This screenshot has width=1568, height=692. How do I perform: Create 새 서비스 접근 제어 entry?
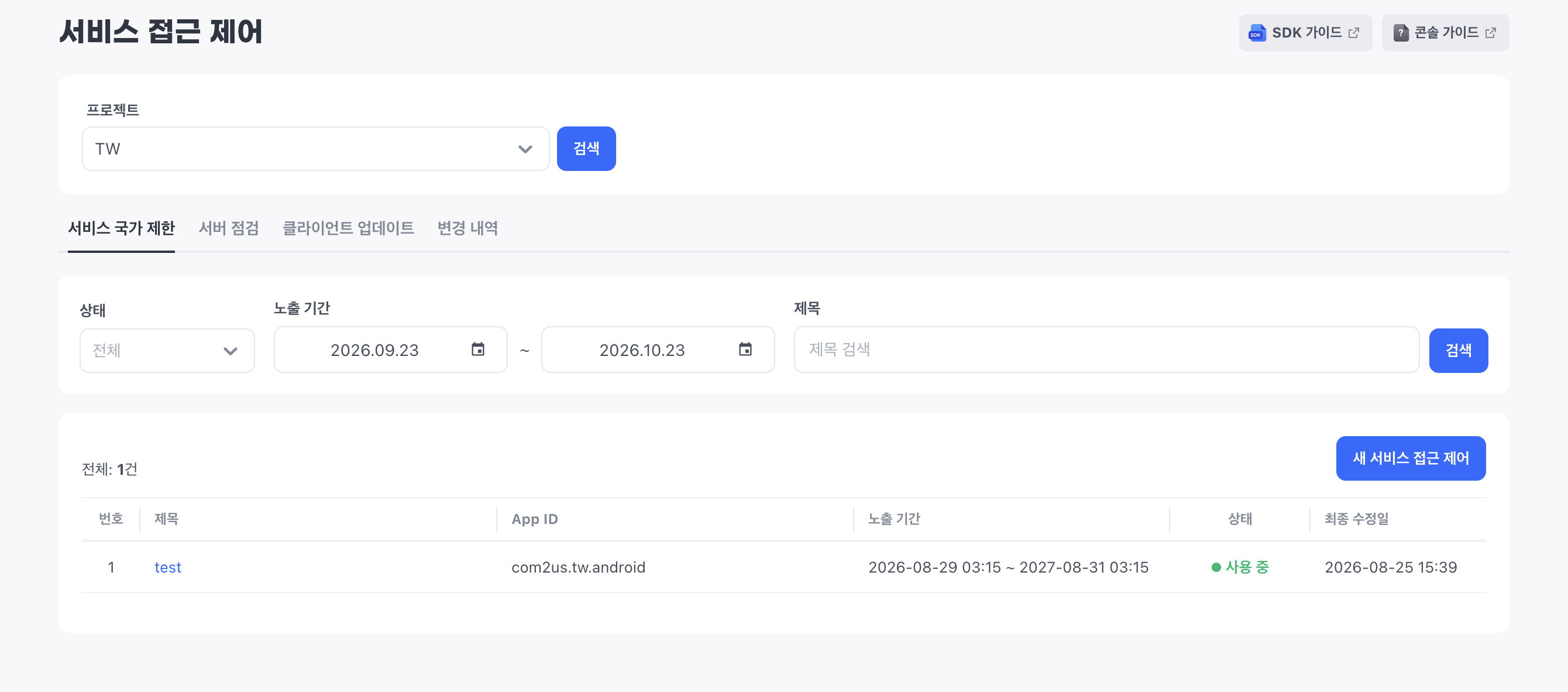(1411, 458)
